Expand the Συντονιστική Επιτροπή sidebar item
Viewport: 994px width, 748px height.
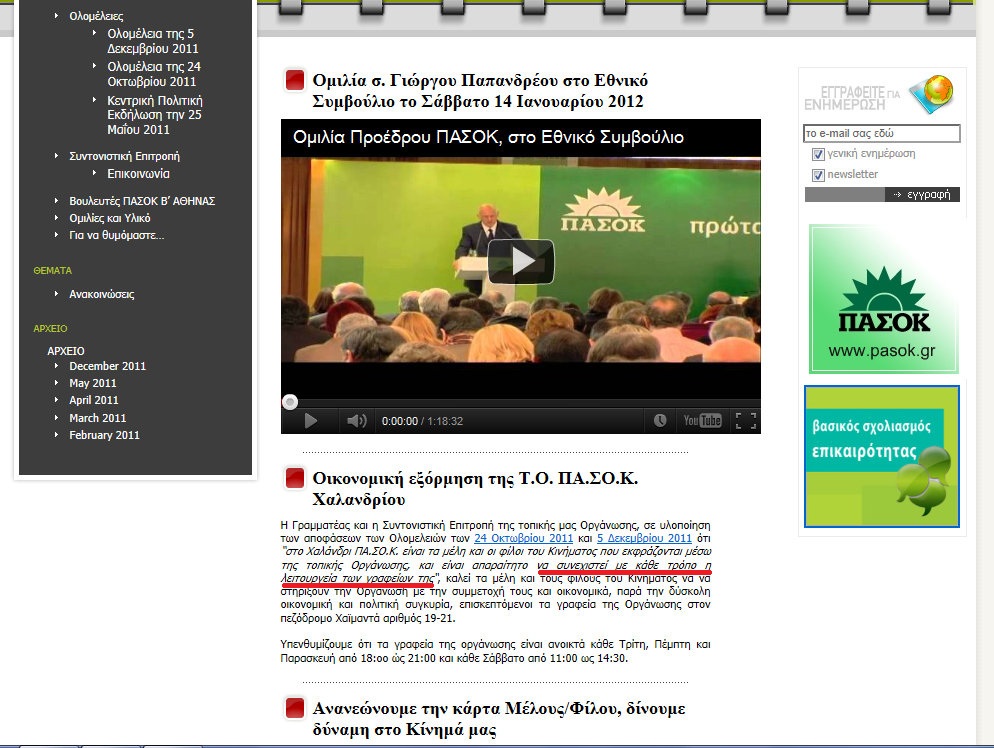tap(124, 156)
